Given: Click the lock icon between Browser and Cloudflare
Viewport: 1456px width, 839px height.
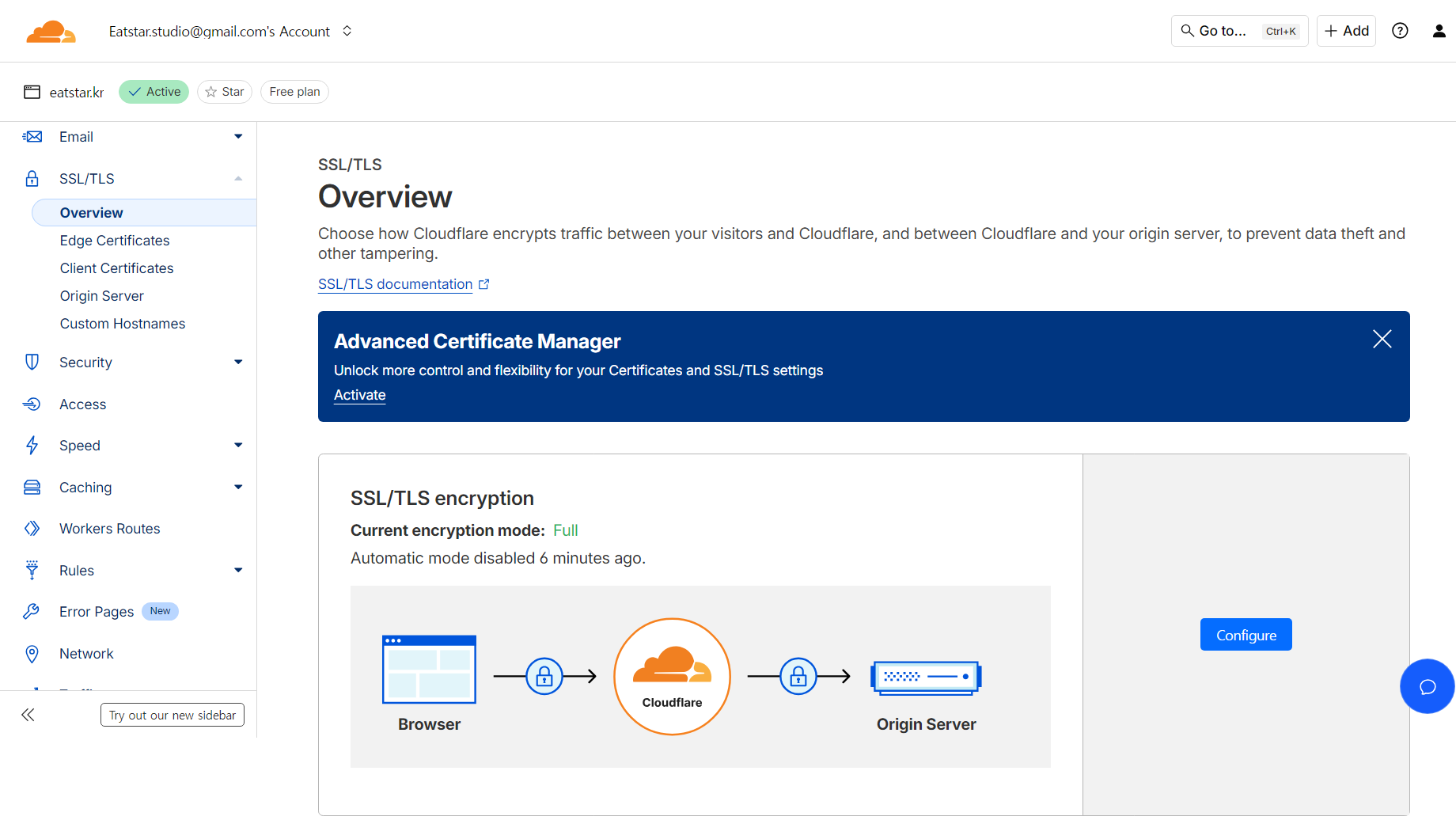Looking at the screenshot, I should [544, 677].
